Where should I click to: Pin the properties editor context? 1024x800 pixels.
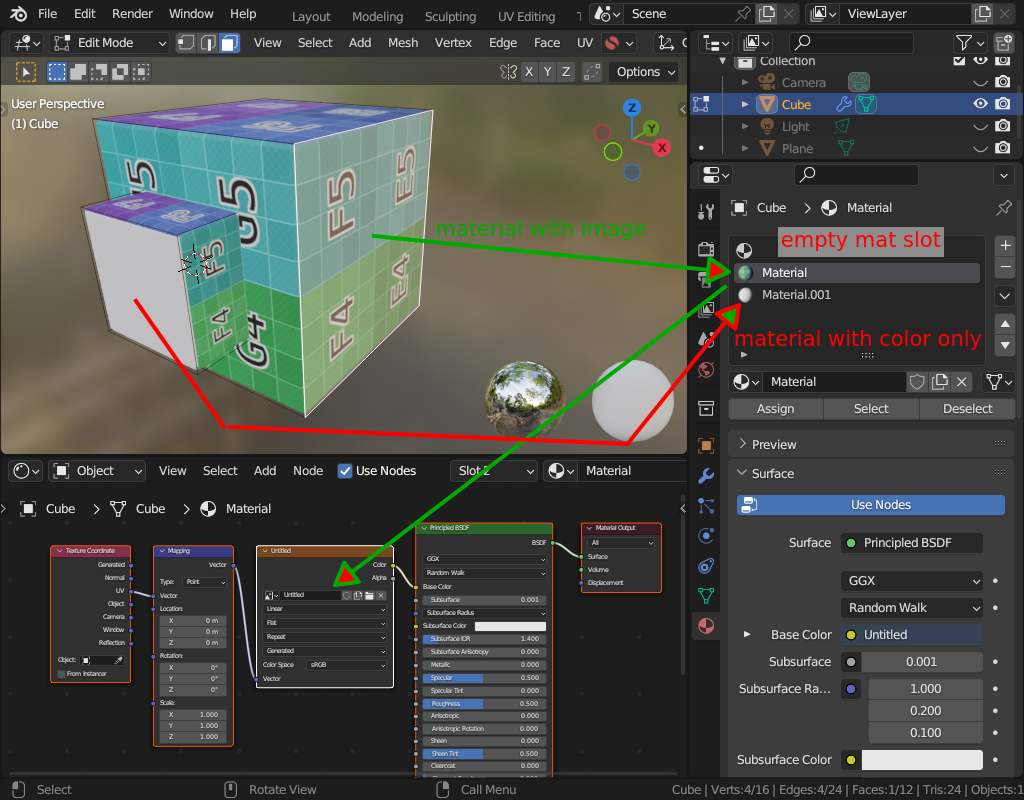tap(1004, 208)
